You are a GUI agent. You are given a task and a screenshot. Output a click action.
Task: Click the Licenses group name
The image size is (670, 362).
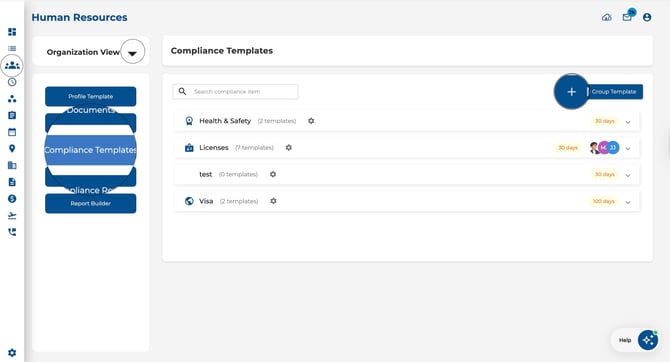pyautogui.click(x=214, y=147)
